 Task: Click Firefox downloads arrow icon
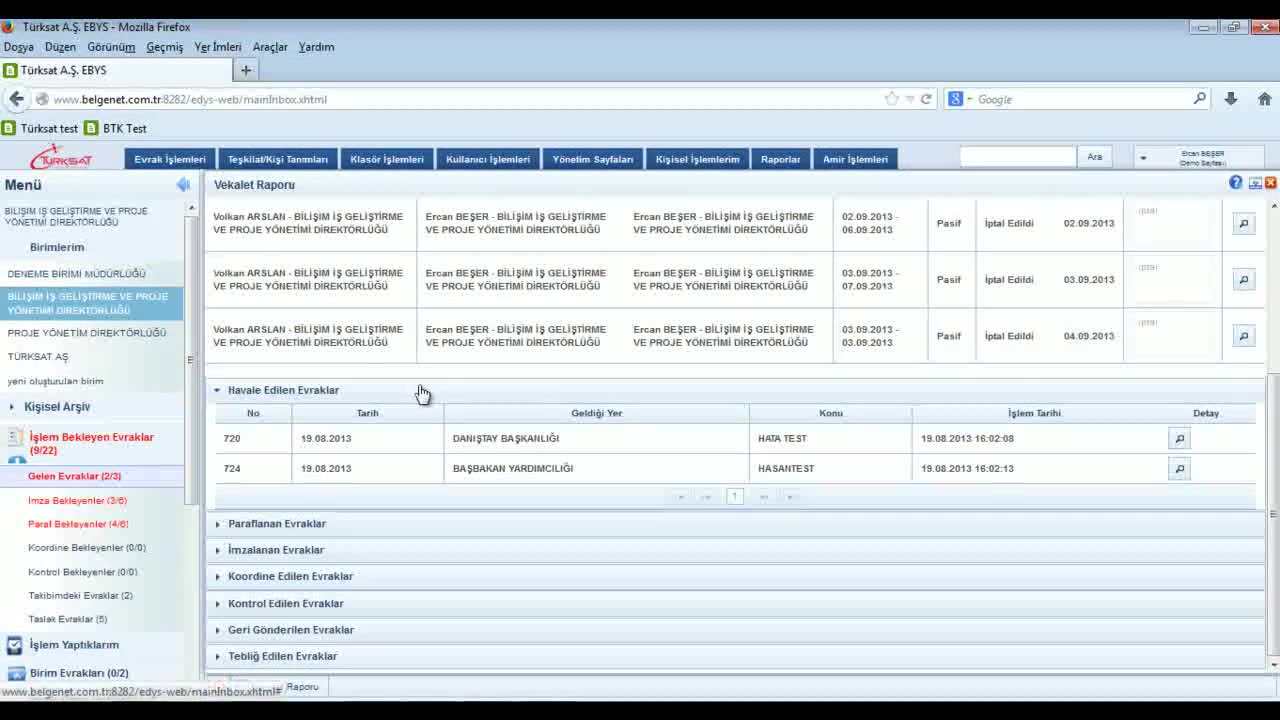pyautogui.click(x=1231, y=99)
